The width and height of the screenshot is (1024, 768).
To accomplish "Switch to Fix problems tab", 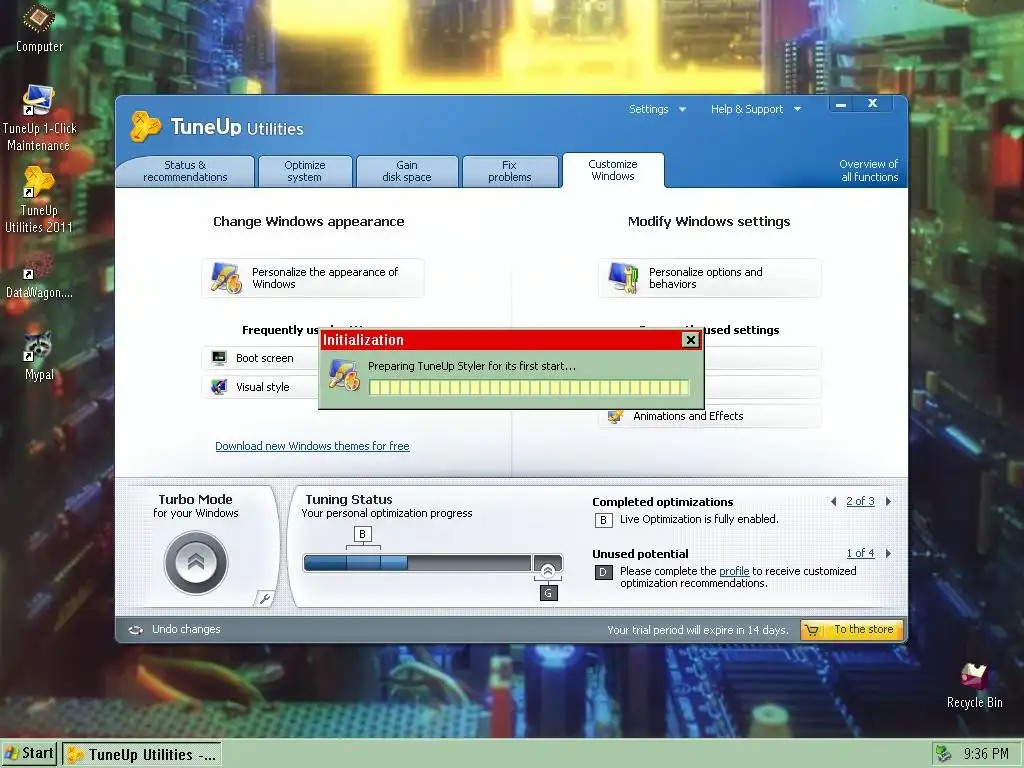I will point(509,171).
